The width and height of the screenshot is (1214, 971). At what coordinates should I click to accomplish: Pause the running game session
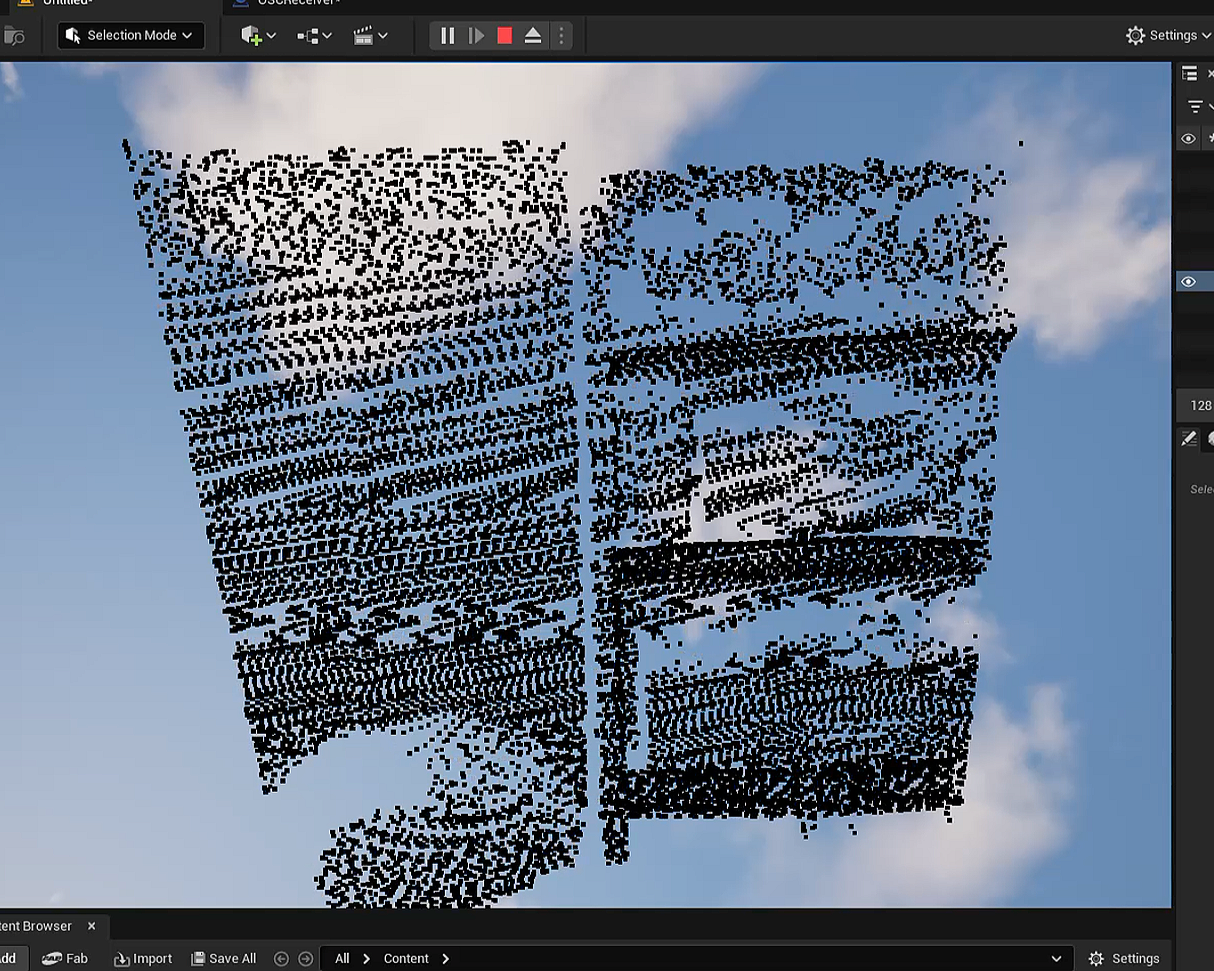click(x=446, y=35)
